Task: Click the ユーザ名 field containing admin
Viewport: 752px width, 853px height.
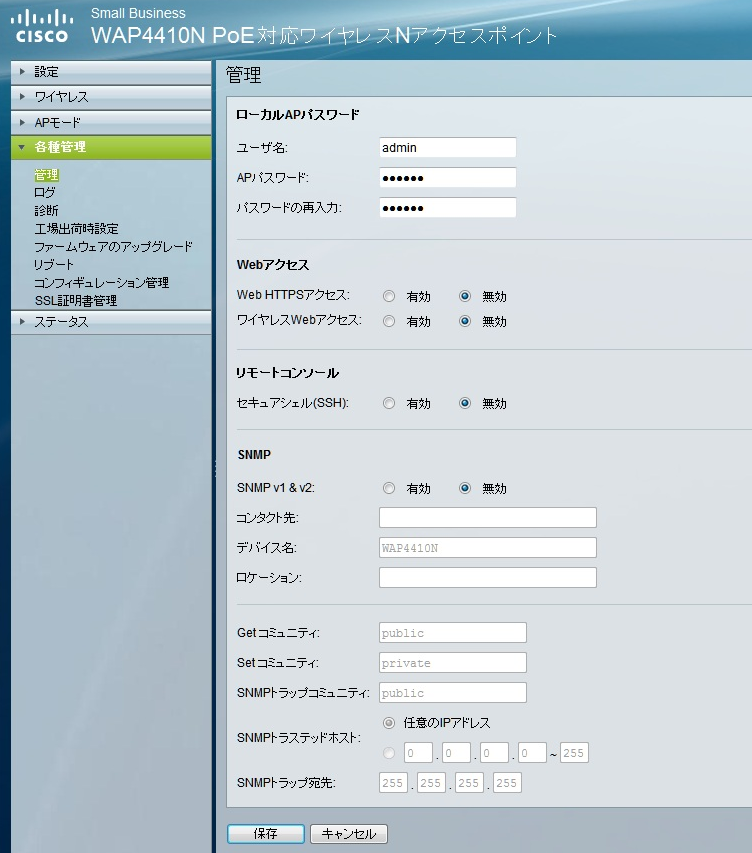Action: 447,147
